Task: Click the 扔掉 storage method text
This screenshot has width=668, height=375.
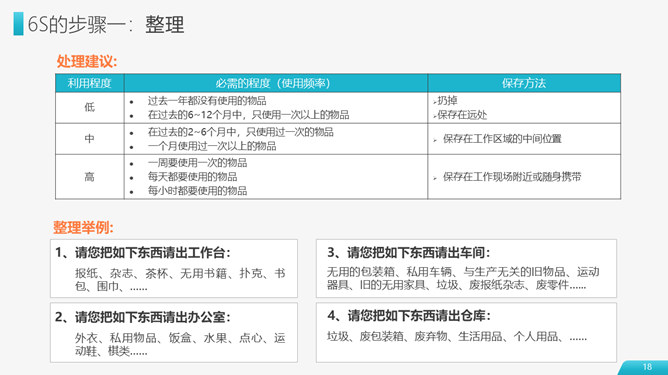Action: (447, 101)
